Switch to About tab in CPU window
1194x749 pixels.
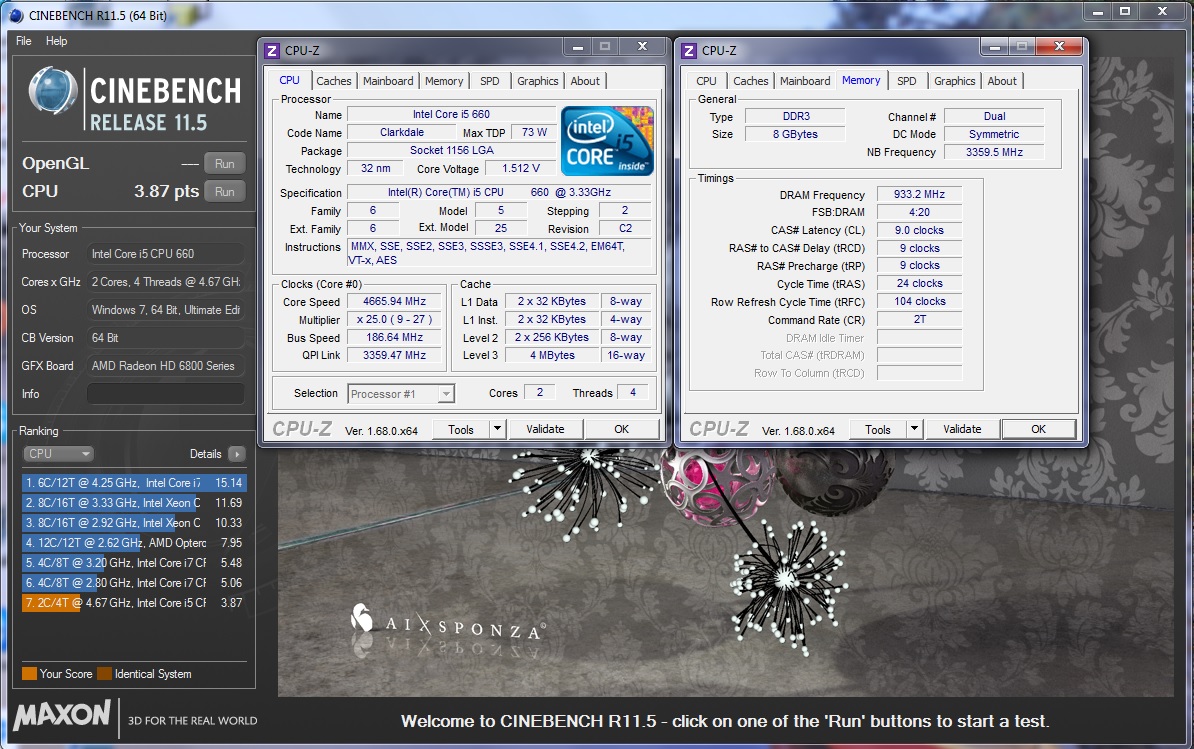[585, 81]
